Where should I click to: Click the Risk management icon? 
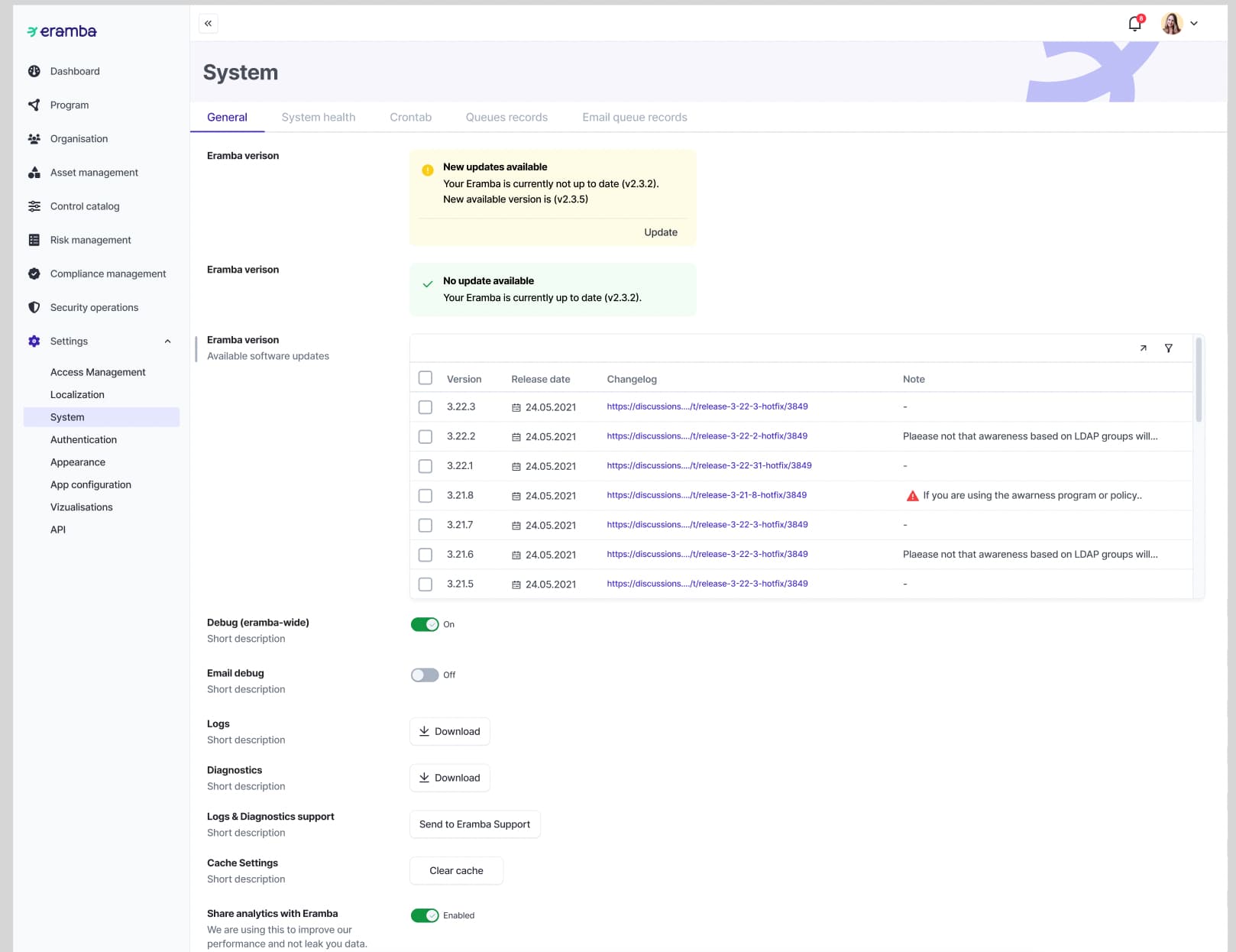click(34, 240)
